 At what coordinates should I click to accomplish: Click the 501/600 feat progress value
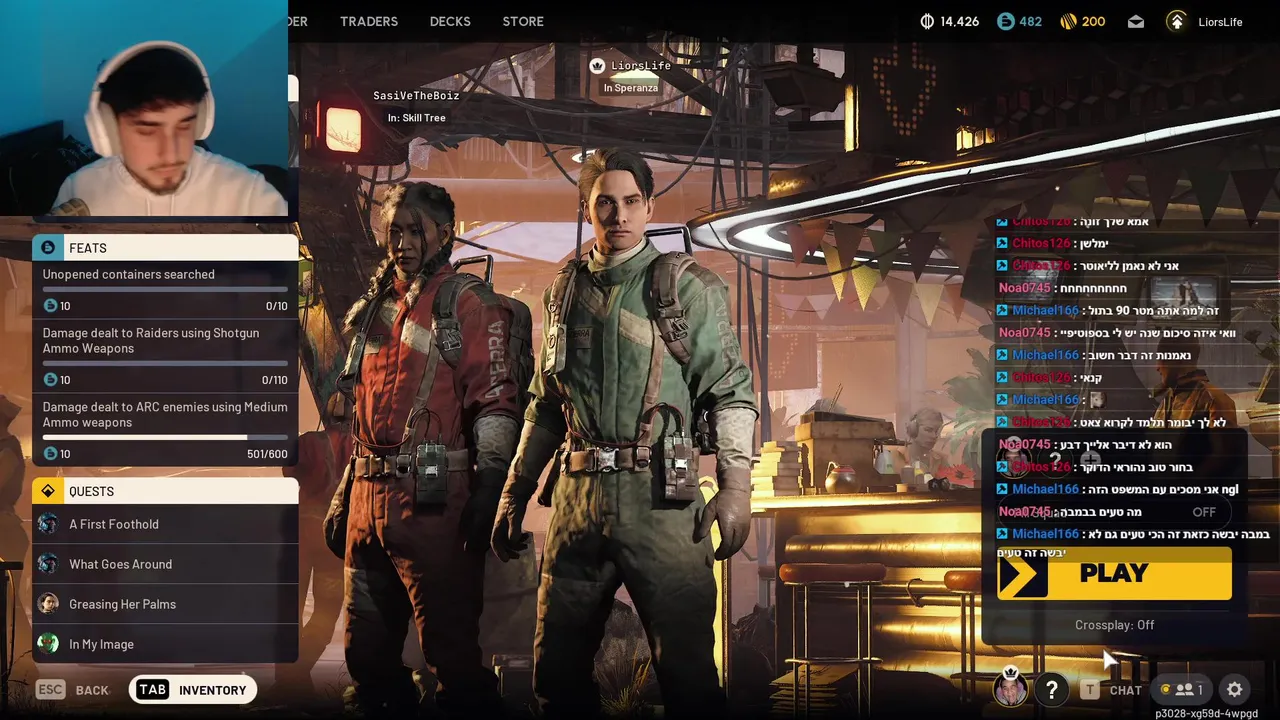267,454
